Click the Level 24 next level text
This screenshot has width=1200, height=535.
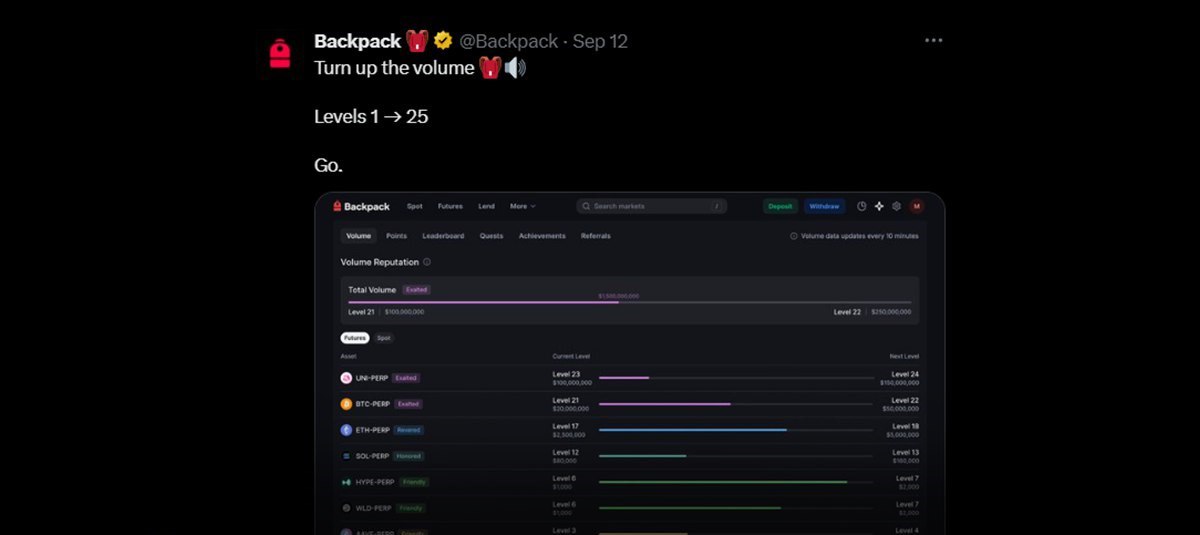[905, 374]
